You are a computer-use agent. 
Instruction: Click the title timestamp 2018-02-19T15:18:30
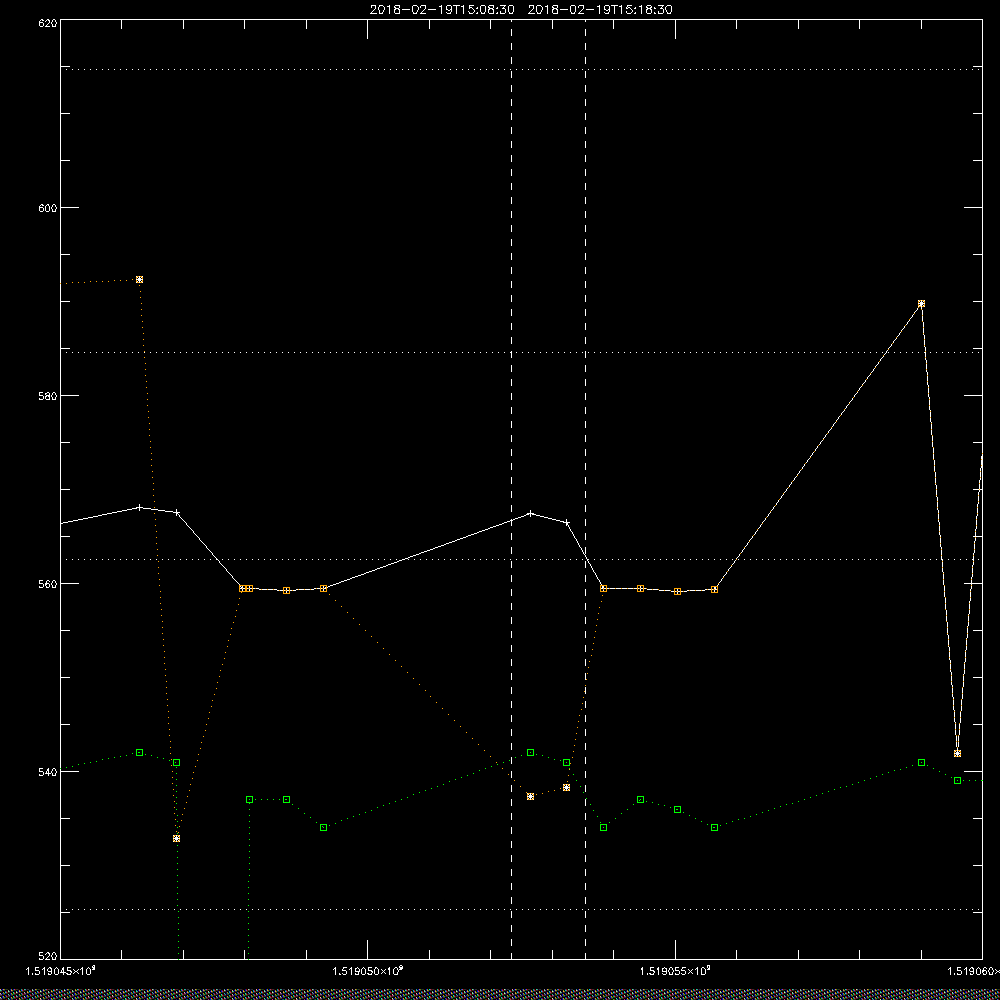[x=600, y=10]
